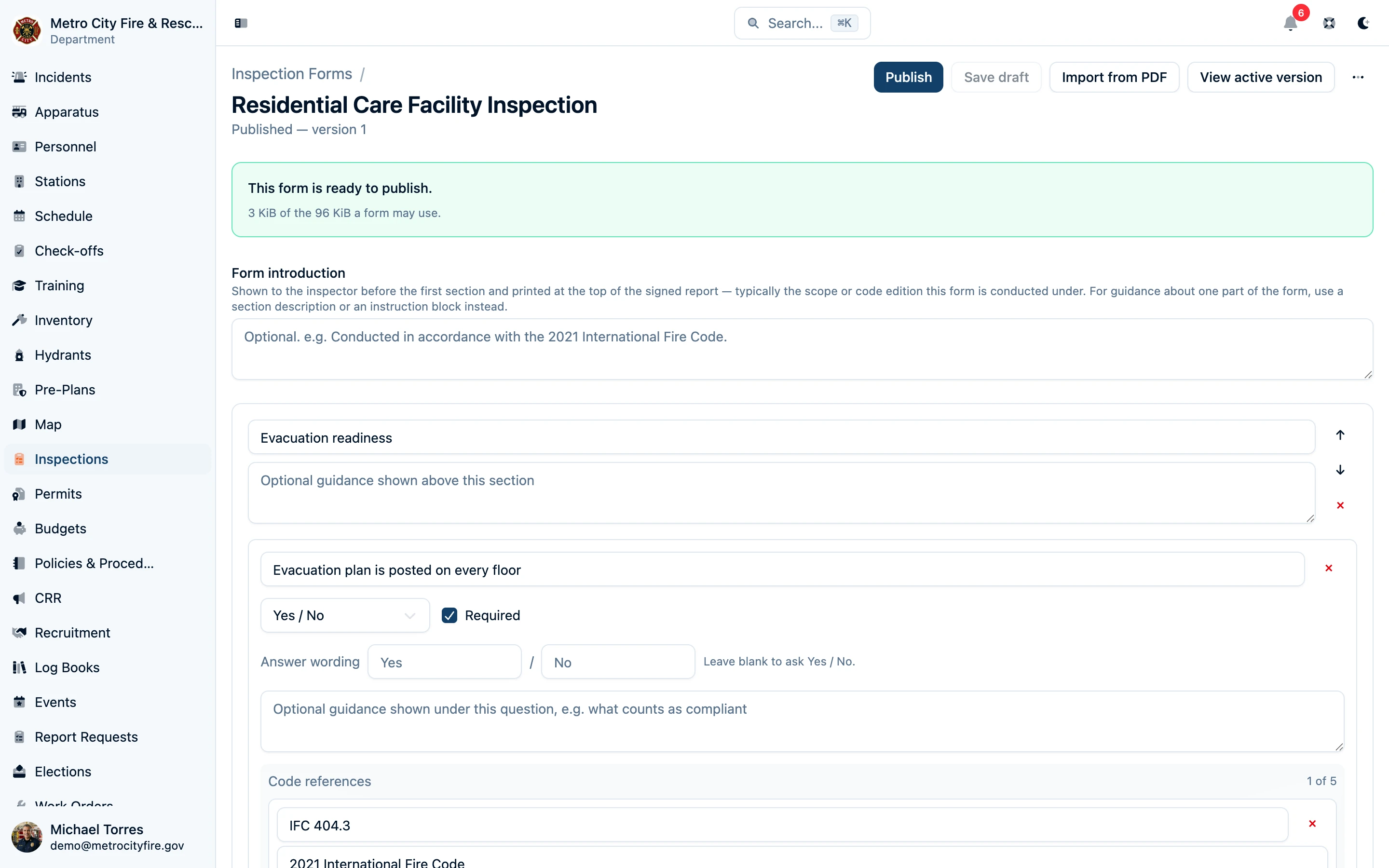Open Events in the sidebar
Viewport: 1389px width, 868px height.
point(108,702)
